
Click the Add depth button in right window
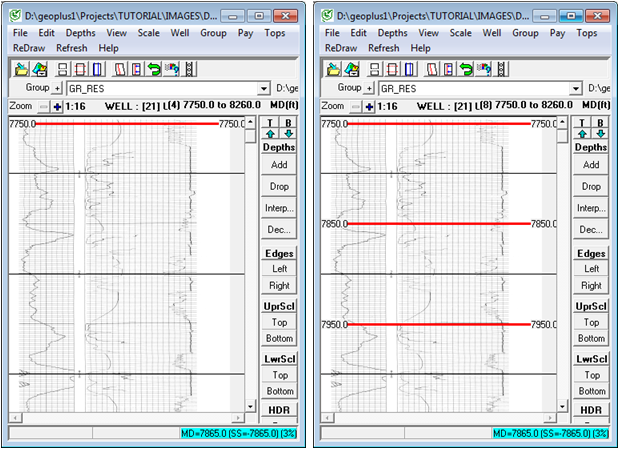590,165
